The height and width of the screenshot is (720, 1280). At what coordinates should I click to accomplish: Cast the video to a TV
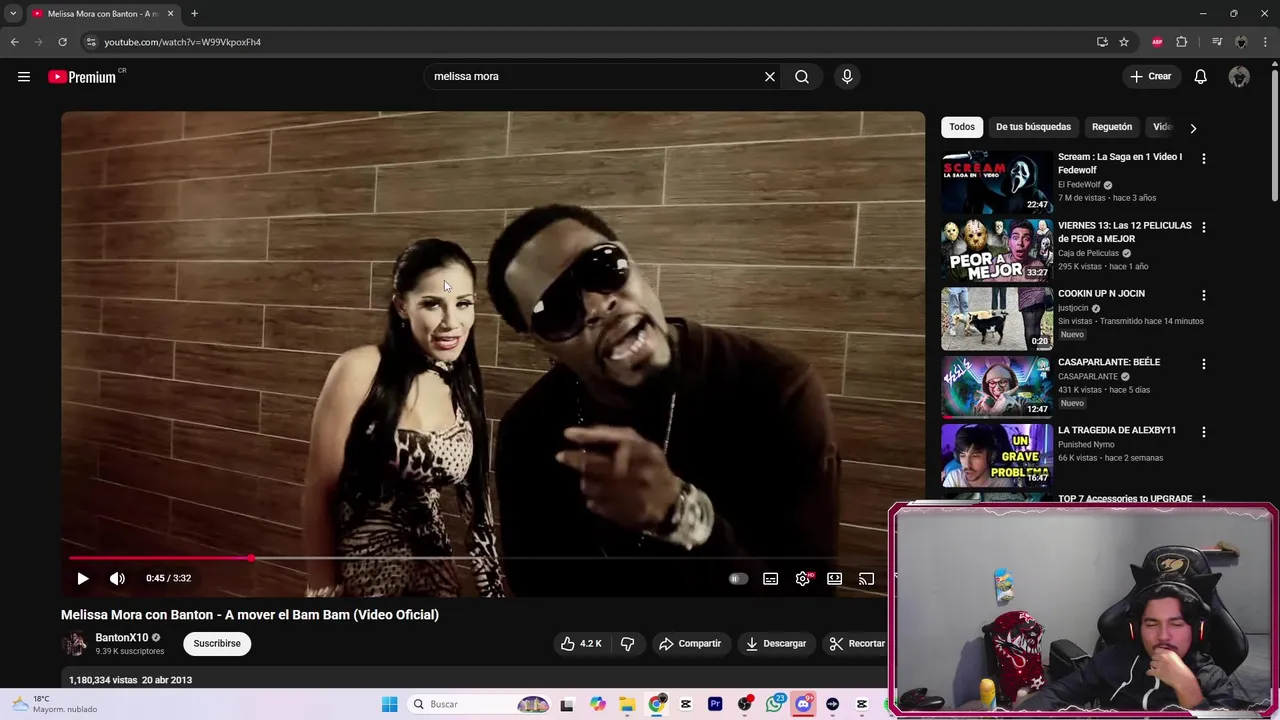click(x=867, y=578)
